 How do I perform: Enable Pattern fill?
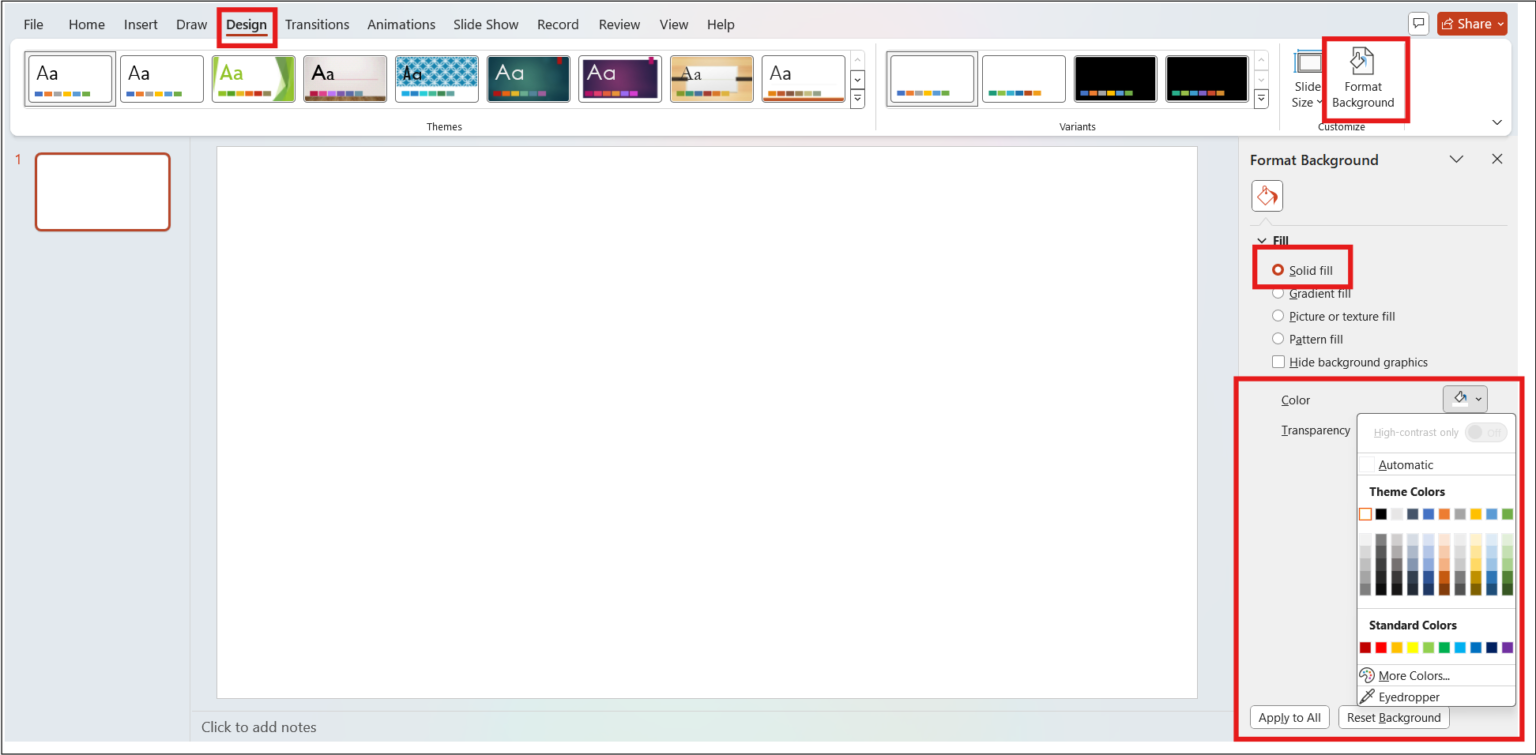(1278, 339)
